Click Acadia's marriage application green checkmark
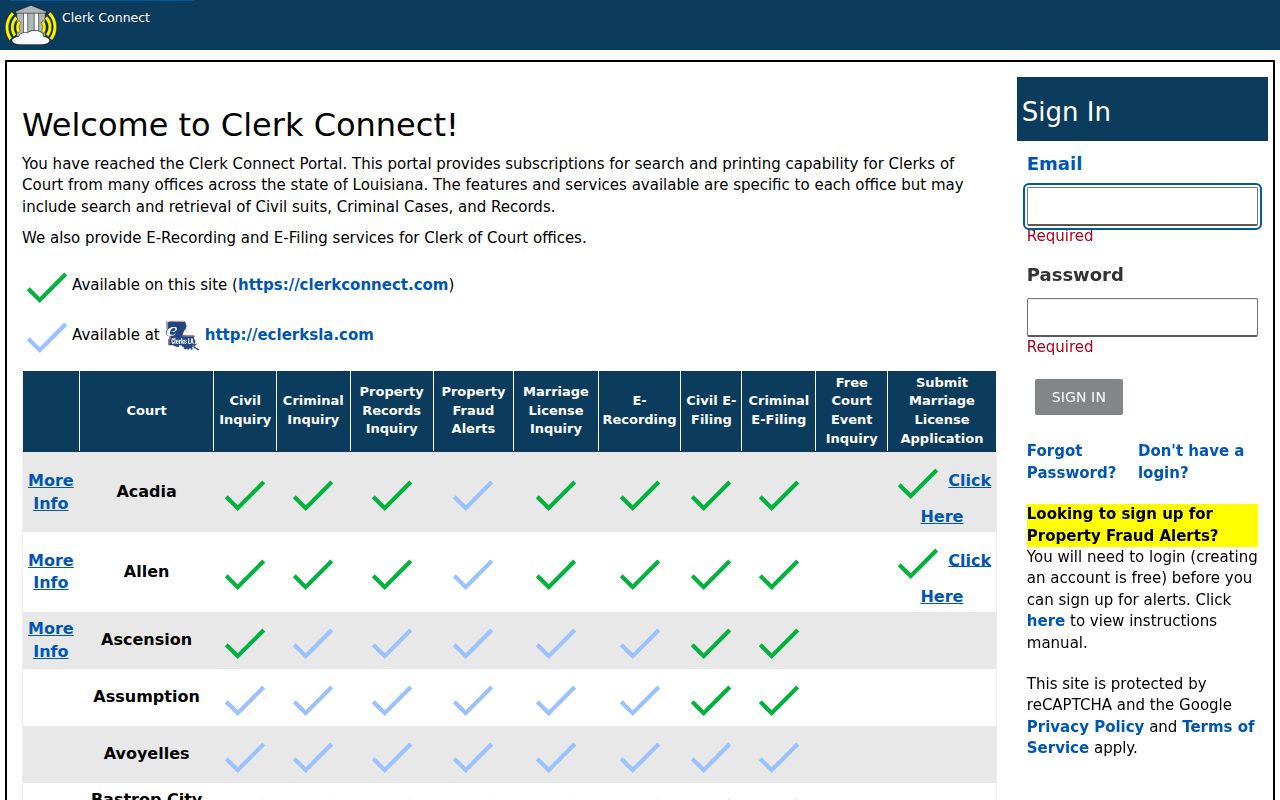This screenshot has height=800, width=1280. pos(918,483)
